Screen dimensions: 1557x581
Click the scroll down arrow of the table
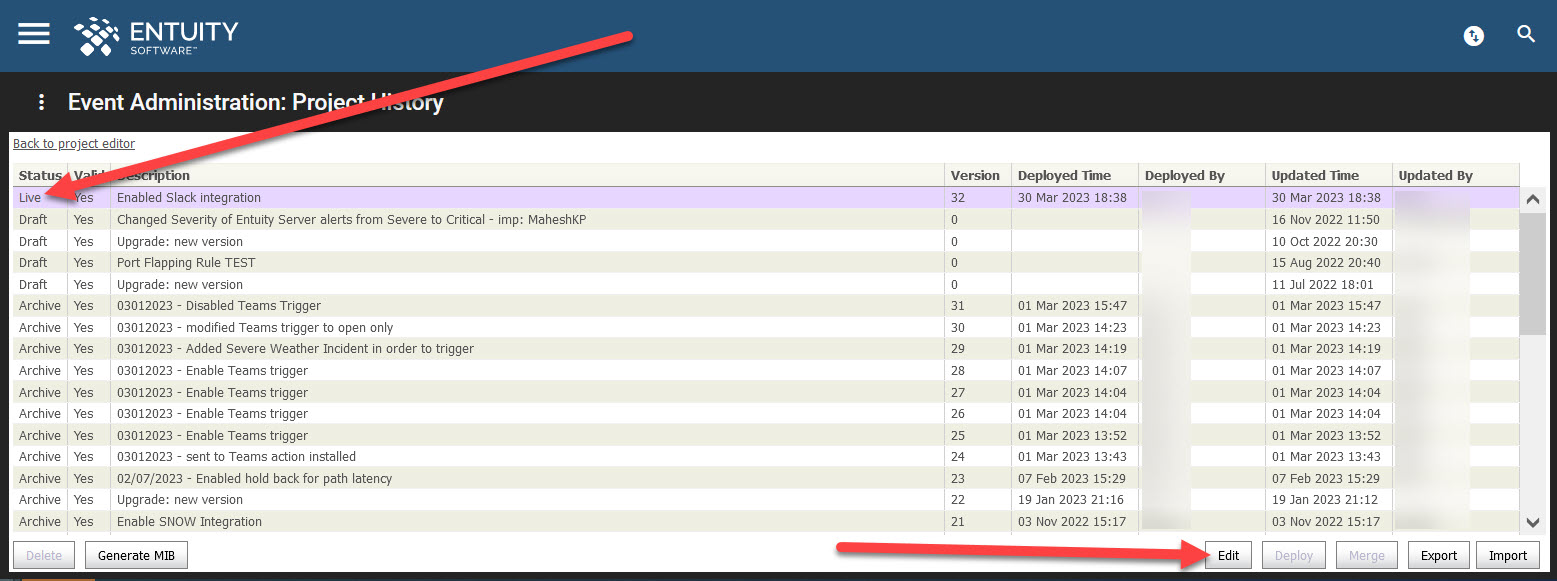(x=1532, y=522)
